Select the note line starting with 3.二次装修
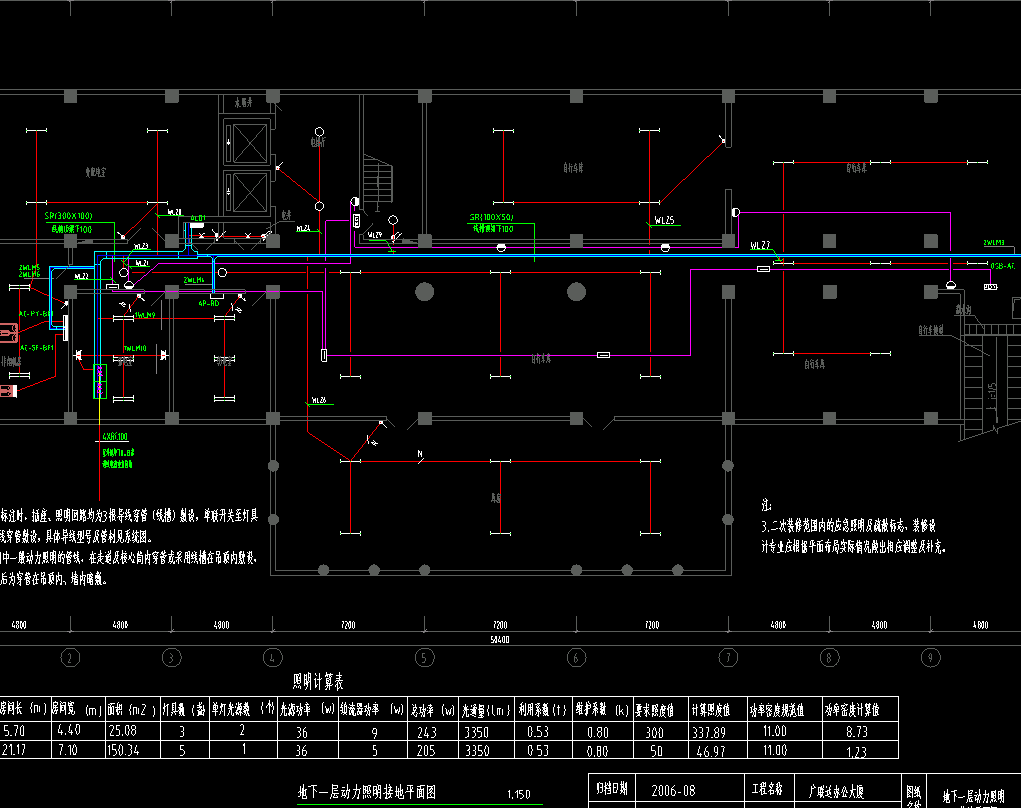Image resolution: width=1021 pixels, height=808 pixels. coord(848,525)
